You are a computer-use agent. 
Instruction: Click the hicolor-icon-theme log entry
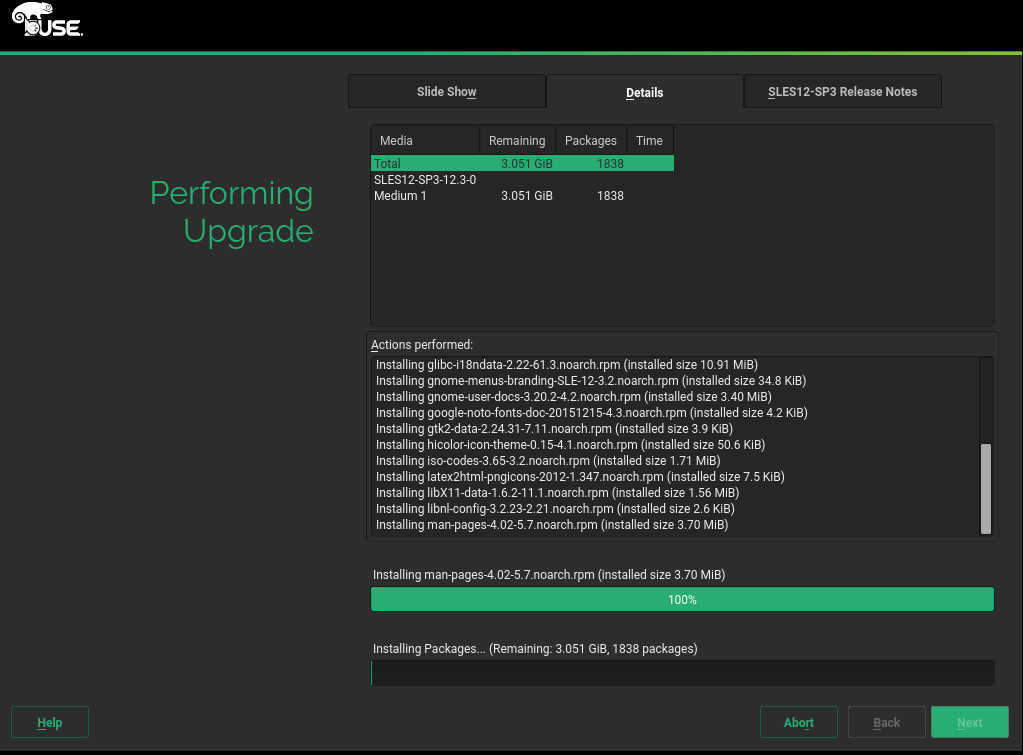[x=570, y=444]
